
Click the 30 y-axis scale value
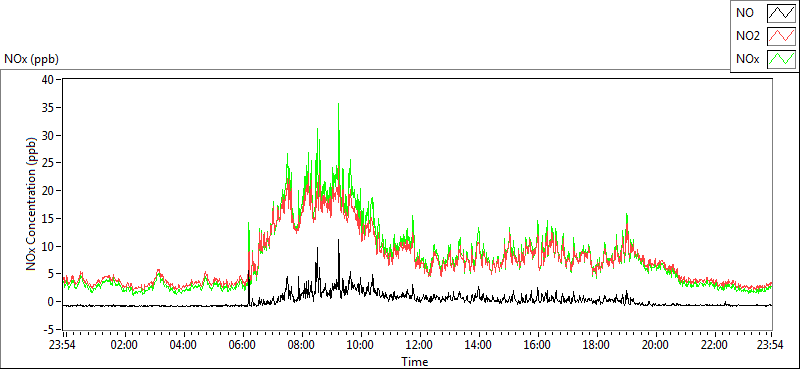pyautogui.click(x=49, y=135)
